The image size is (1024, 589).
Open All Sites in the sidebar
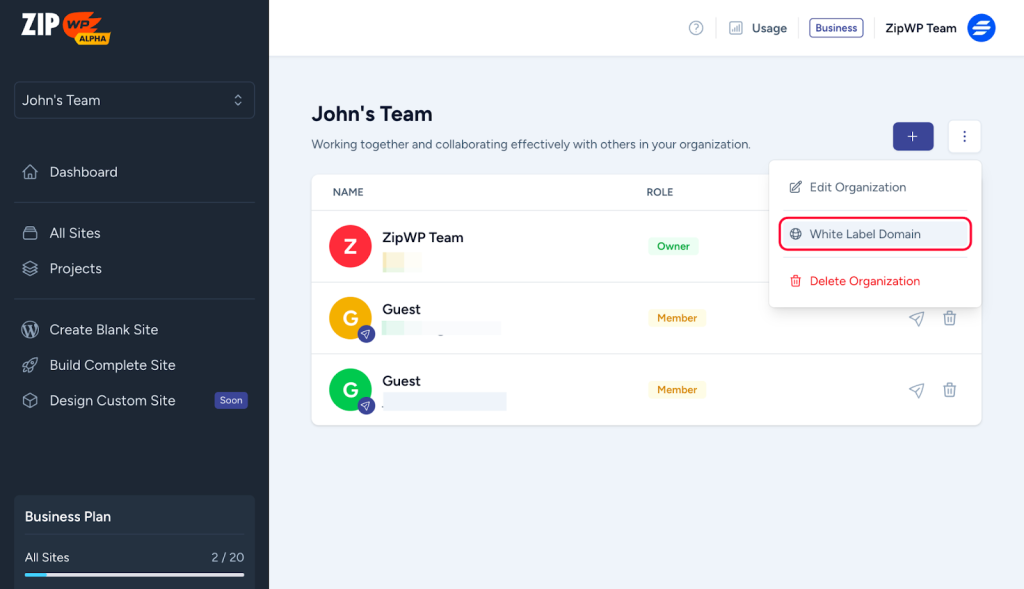75,233
